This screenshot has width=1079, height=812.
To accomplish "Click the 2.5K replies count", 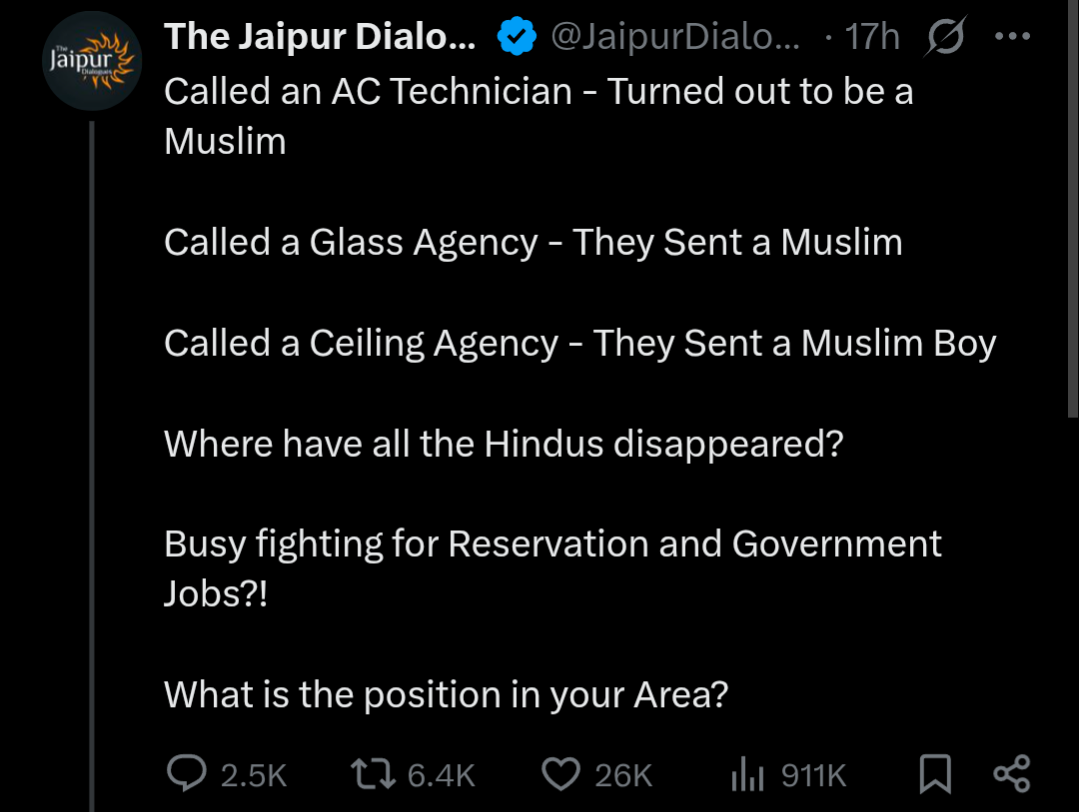I will [253, 775].
